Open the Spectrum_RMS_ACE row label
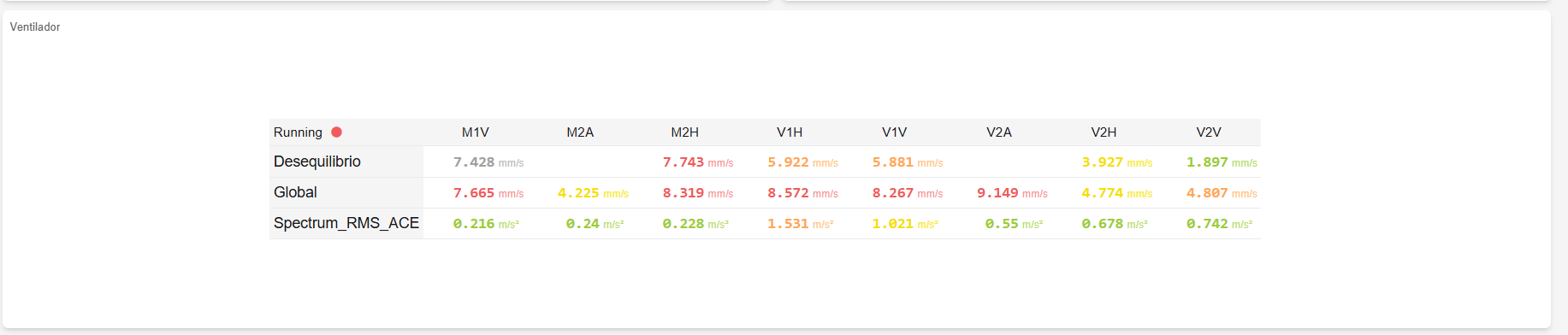Image resolution: width=1568 pixels, height=335 pixels. 346,223
